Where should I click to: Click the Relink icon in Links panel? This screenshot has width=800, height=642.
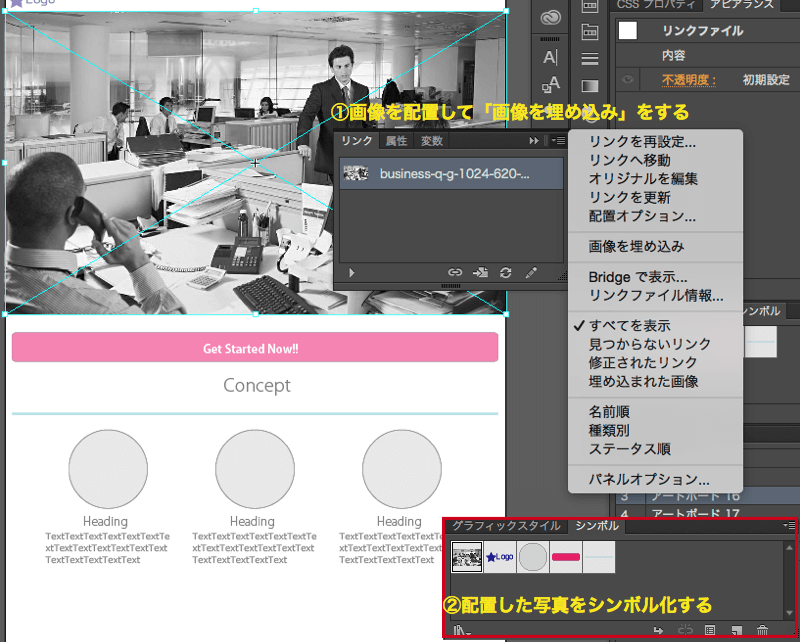click(455, 273)
